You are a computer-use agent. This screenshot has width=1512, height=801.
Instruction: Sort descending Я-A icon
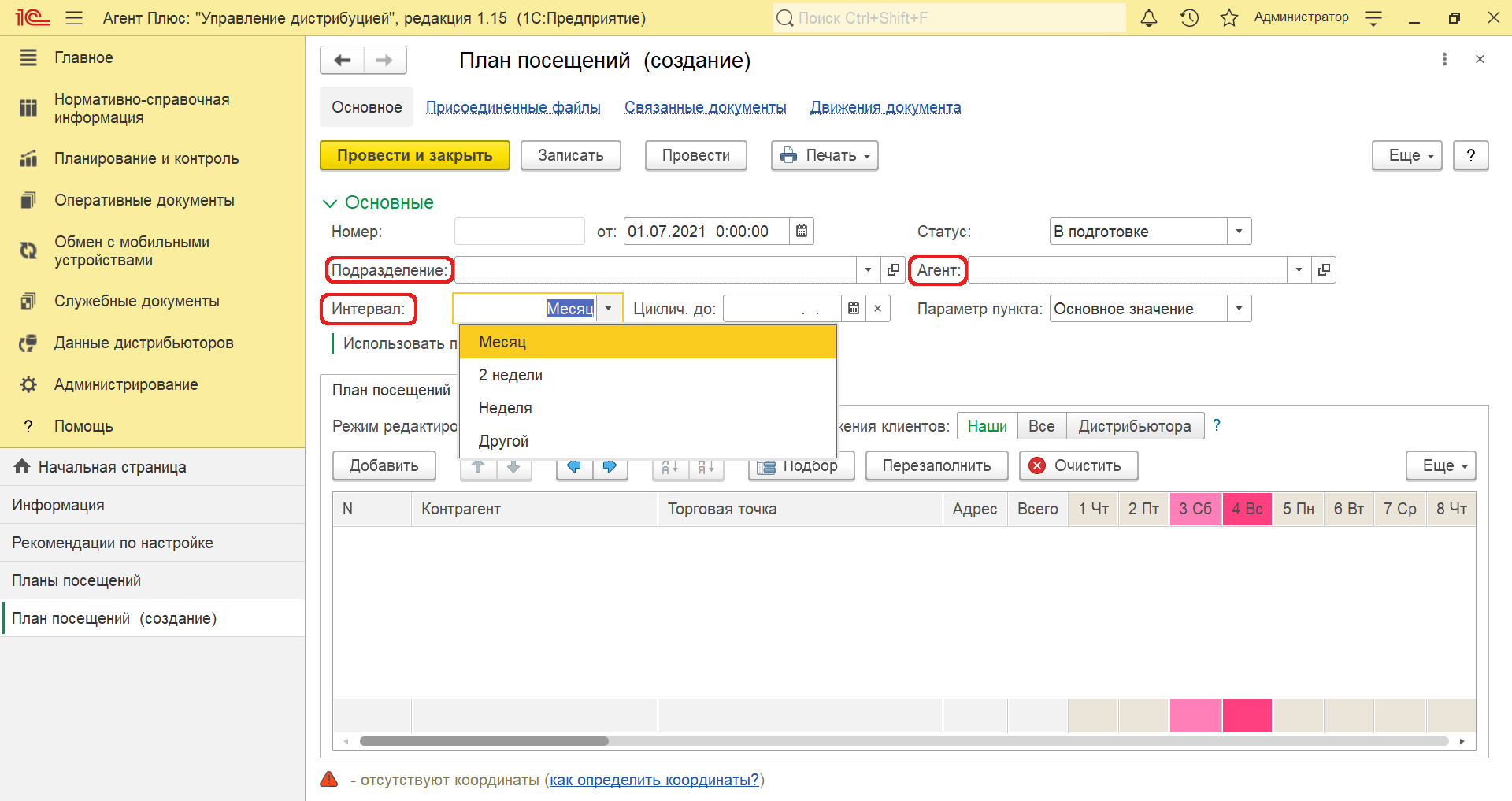(706, 466)
